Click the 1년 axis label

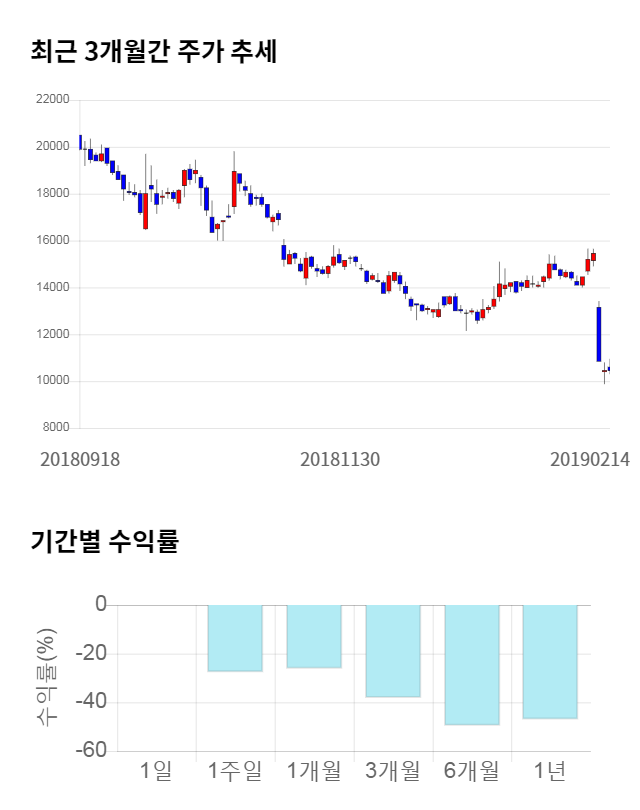tap(550, 771)
